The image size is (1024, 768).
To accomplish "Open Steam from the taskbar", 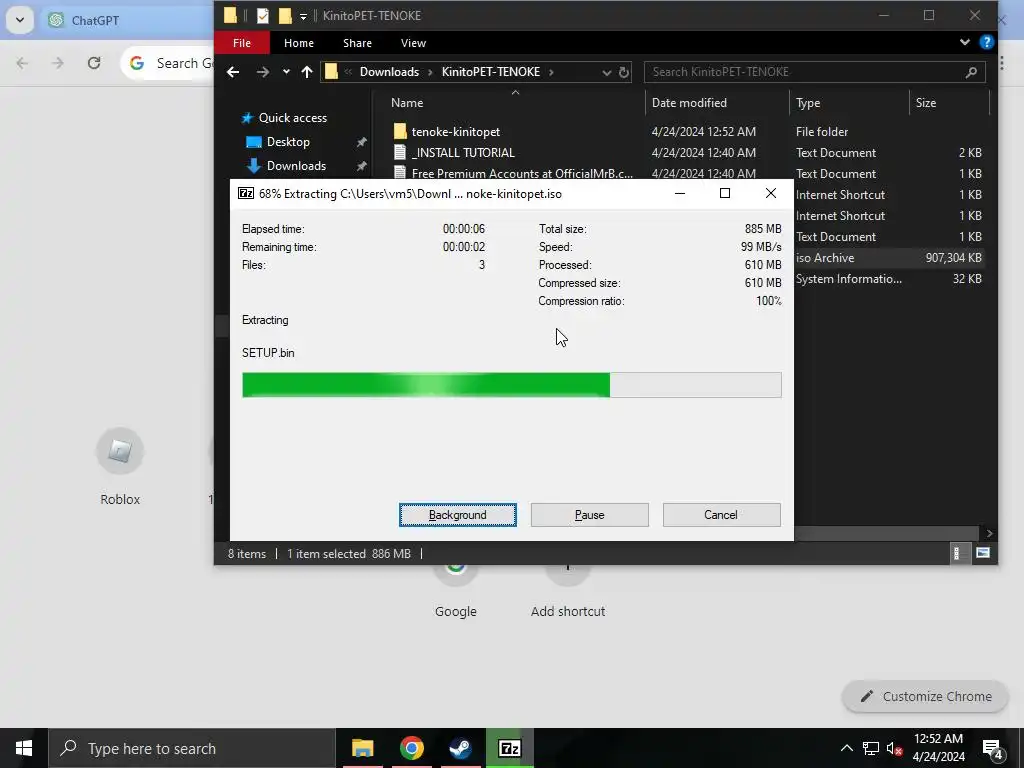I will (x=460, y=748).
